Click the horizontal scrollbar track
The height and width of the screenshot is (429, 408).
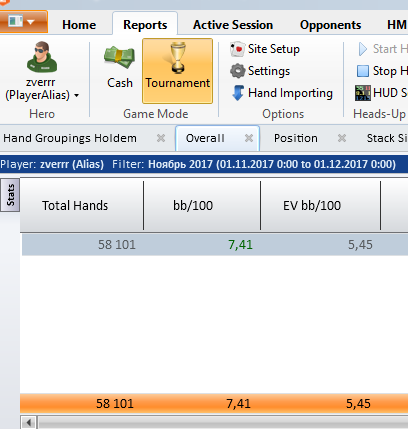pyautogui.click(x=223, y=423)
